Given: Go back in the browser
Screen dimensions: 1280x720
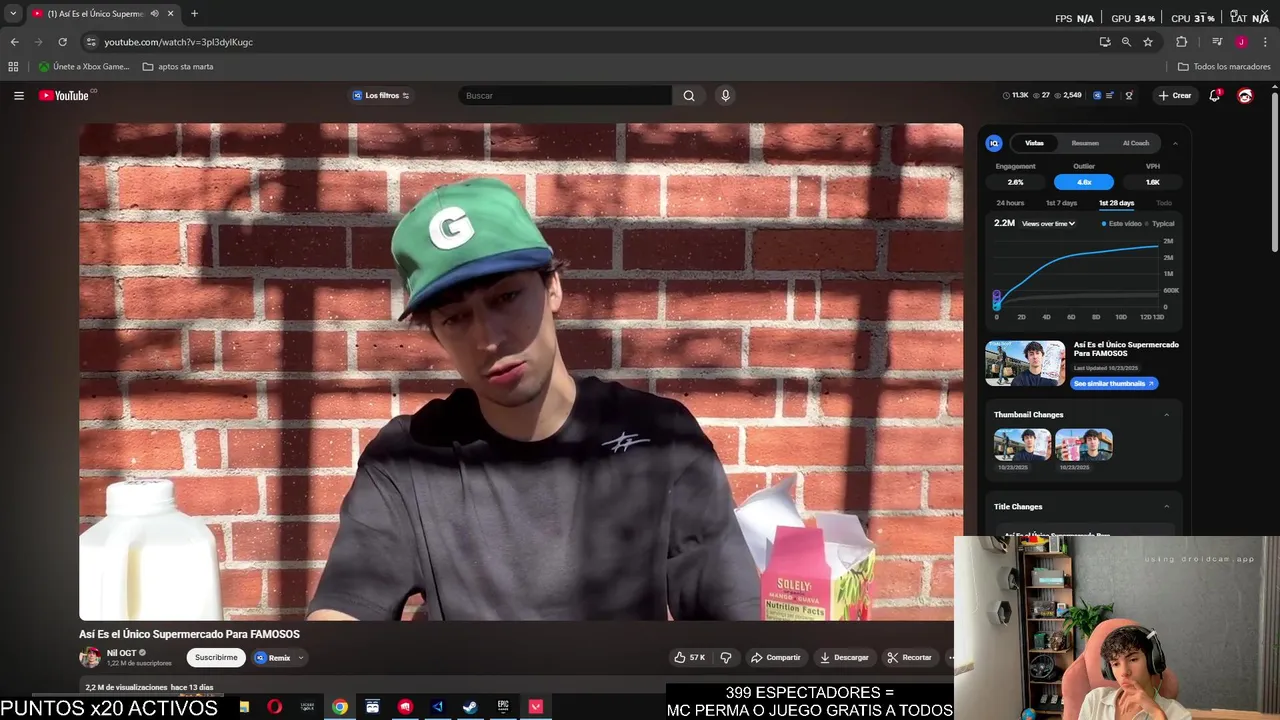Looking at the screenshot, I should tap(14, 42).
